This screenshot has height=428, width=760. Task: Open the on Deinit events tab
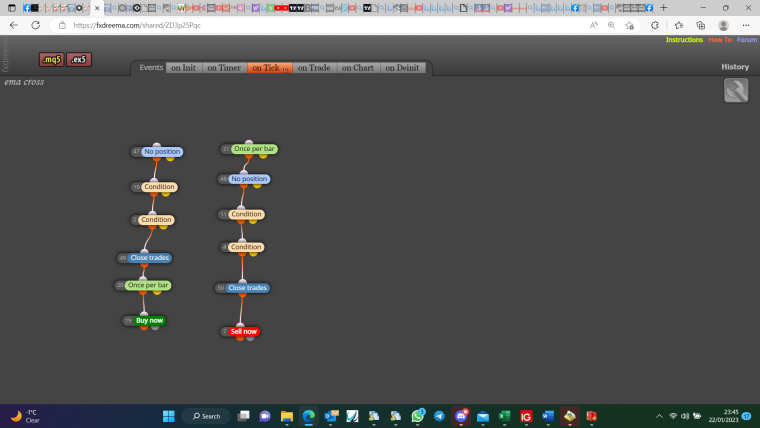(x=402, y=68)
